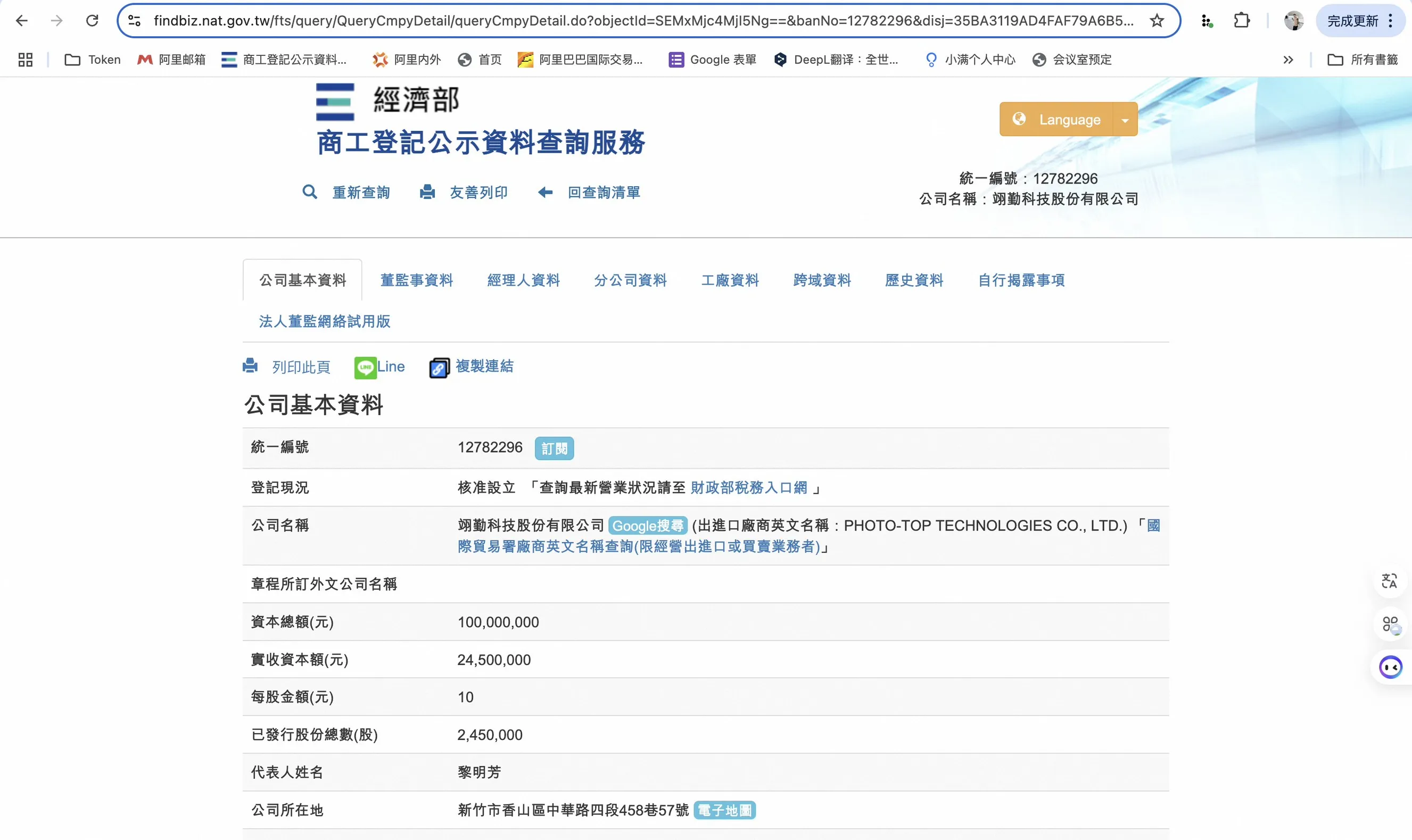1412x840 pixels.
Task: Open Chrome's three-dot menu beside 完成更新
Action: point(1391,21)
